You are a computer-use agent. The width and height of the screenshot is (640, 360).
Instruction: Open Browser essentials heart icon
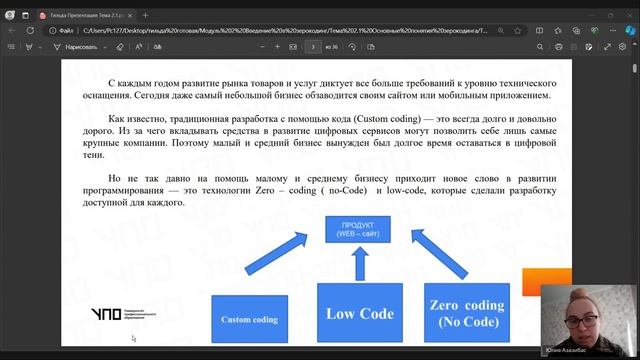(595, 31)
